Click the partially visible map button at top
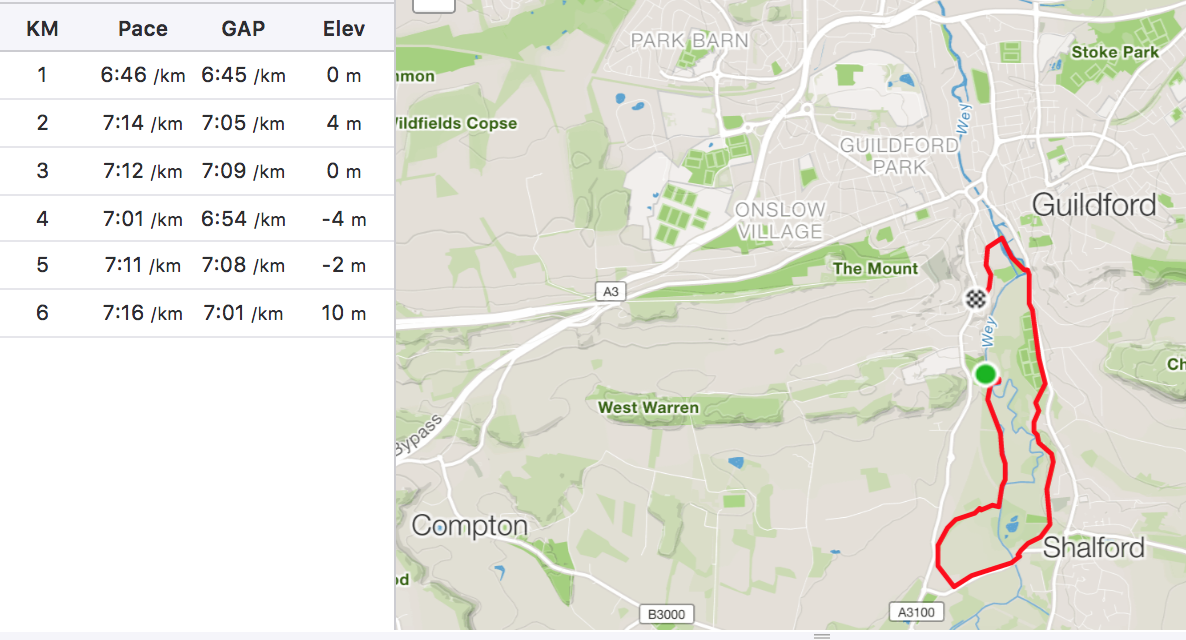The image size is (1186, 640). pos(433,6)
